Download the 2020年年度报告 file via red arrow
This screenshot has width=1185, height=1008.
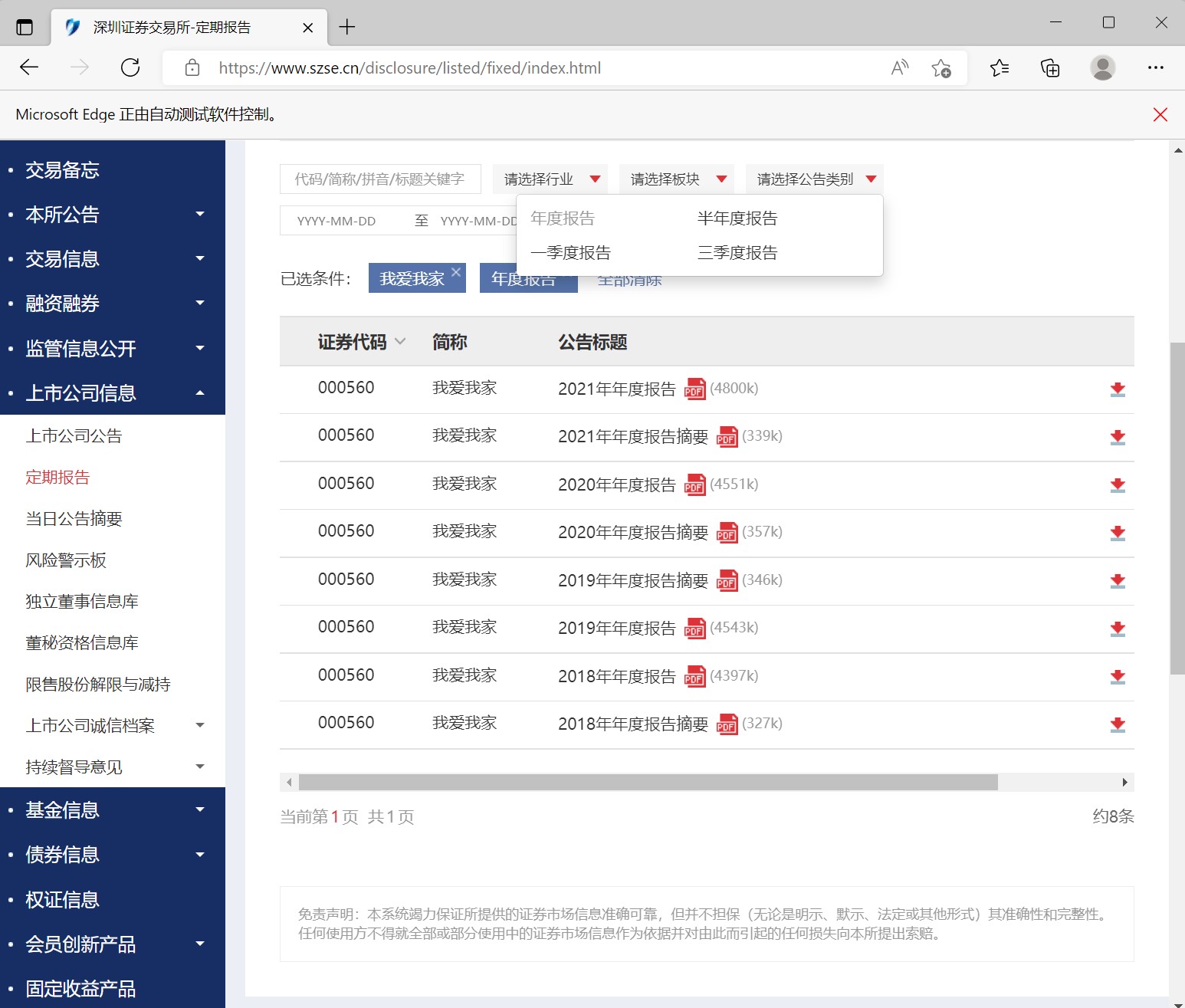click(1118, 485)
